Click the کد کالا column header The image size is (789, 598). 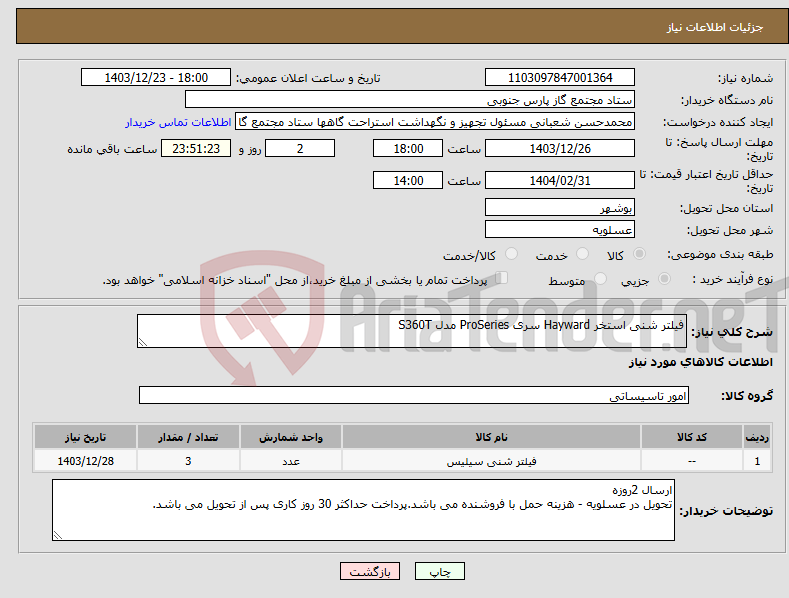tap(692, 437)
